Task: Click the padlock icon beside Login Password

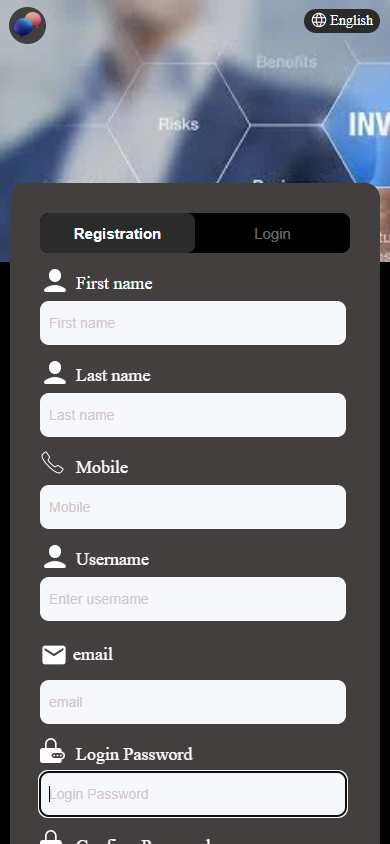Action: (52, 751)
